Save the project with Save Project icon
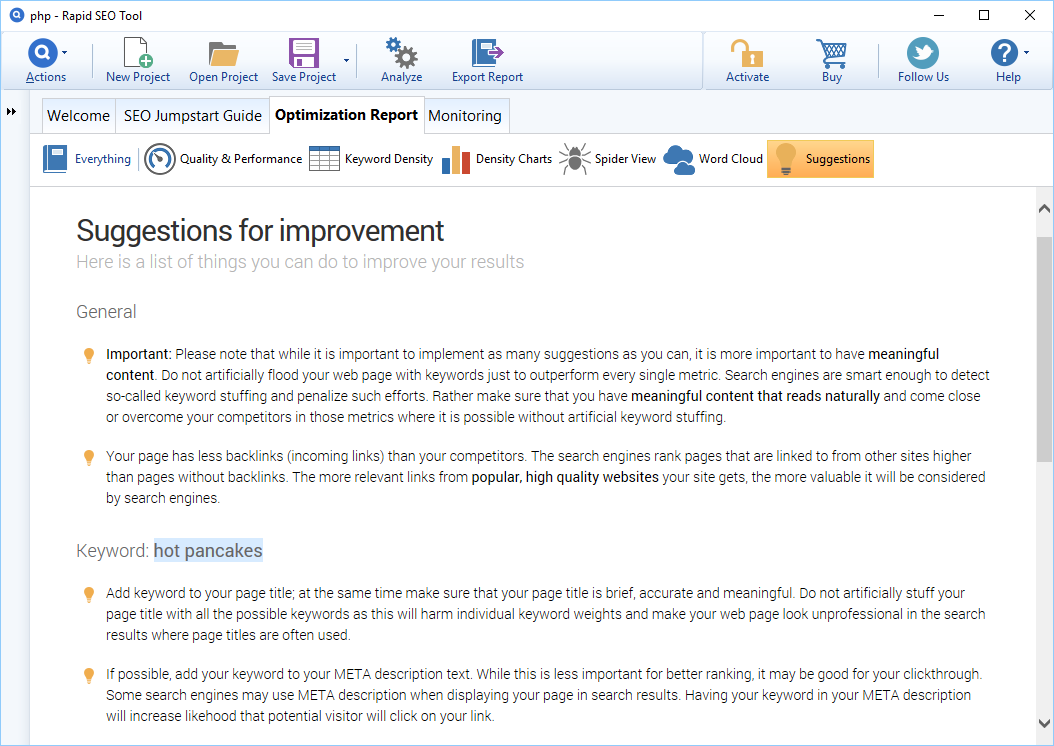 [303, 53]
